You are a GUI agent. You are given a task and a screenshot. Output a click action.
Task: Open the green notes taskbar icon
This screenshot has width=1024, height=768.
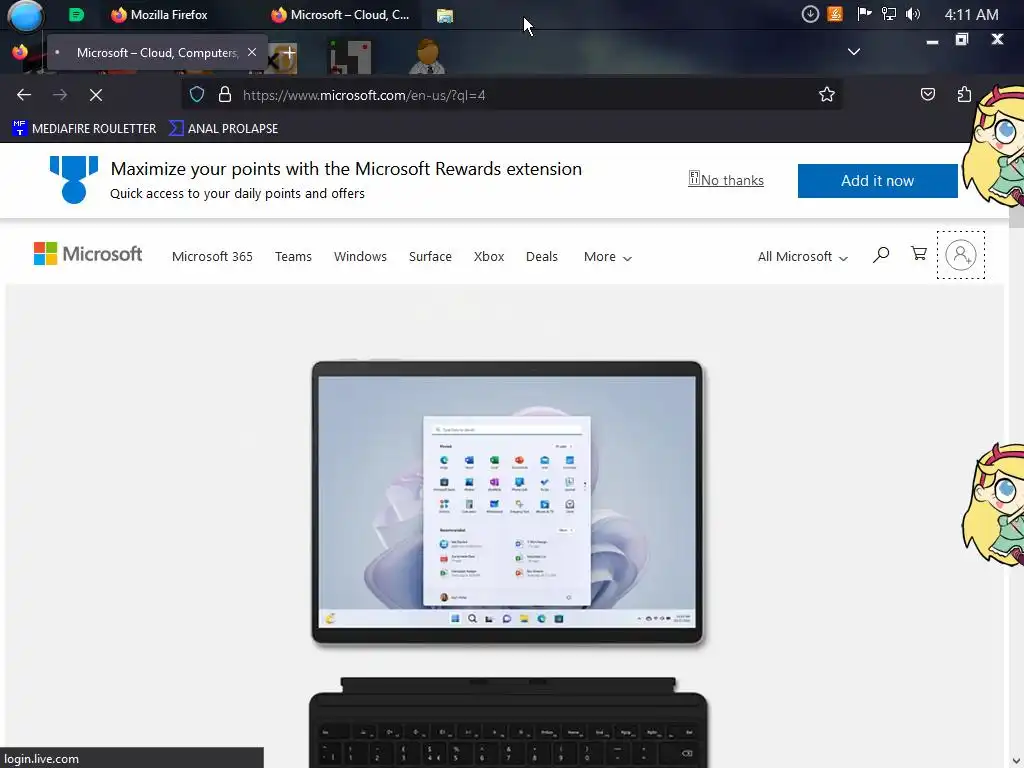pyautogui.click(x=76, y=14)
